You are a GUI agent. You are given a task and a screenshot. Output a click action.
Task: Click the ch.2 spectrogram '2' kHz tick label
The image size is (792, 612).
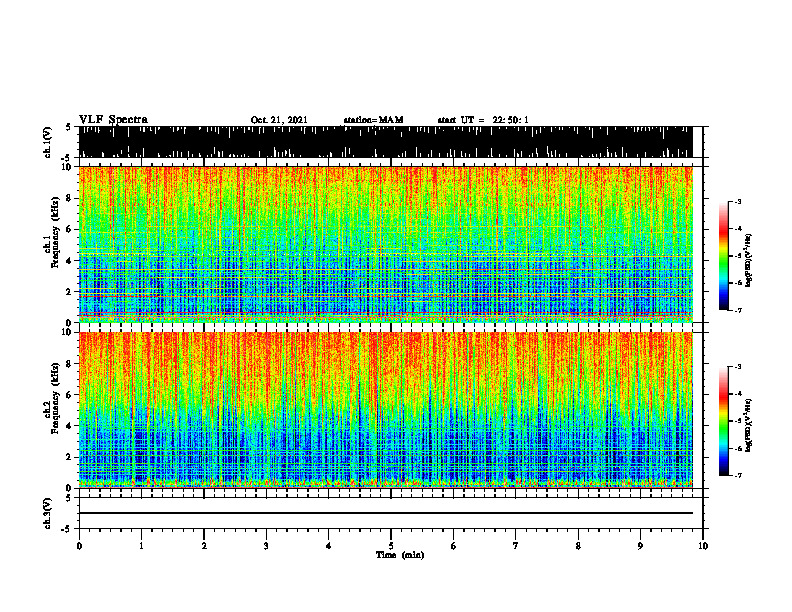(x=70, y=457)
